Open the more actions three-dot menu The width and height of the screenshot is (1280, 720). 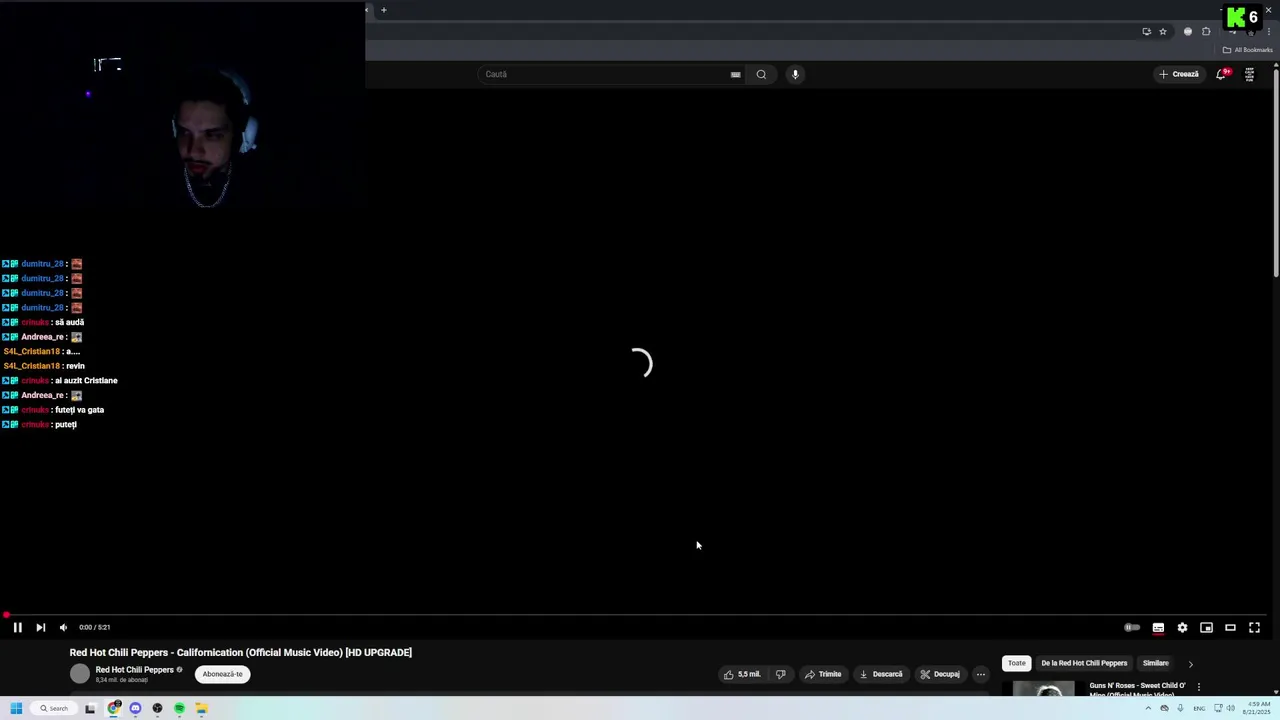point(981,674)
